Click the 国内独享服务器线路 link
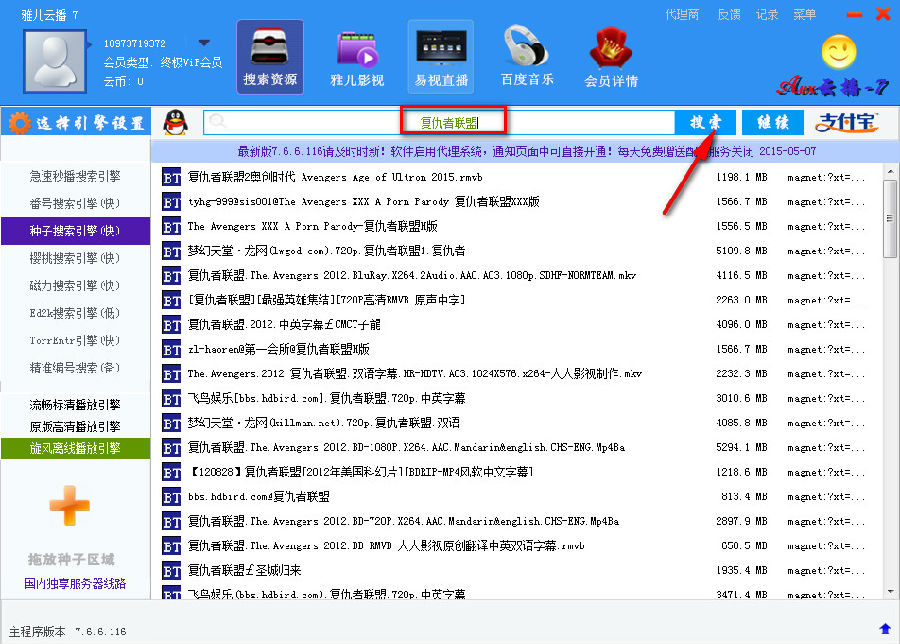This screenshot has width=900, height=644. [75, 584]
